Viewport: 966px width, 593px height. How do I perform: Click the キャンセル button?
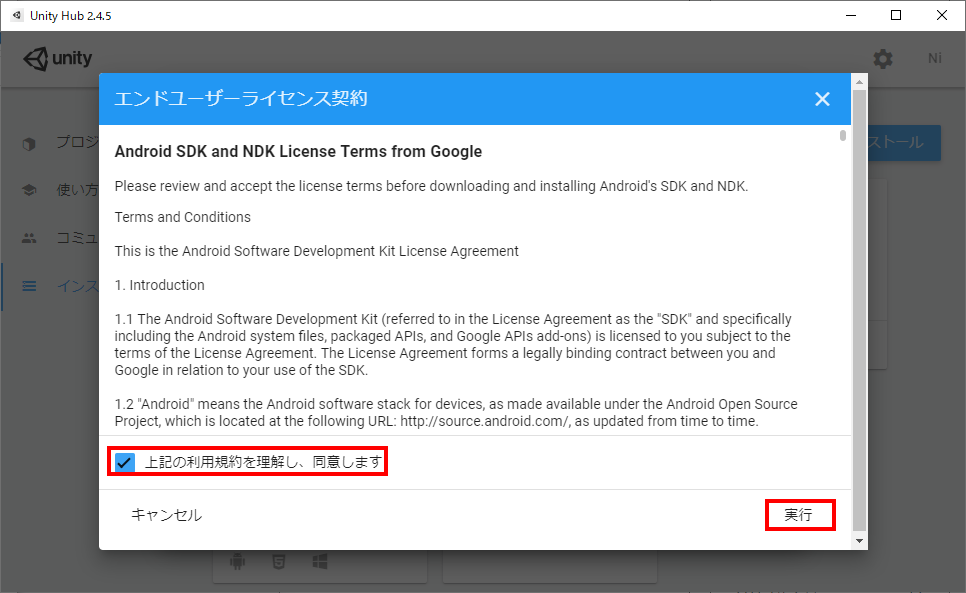point(166,515)
